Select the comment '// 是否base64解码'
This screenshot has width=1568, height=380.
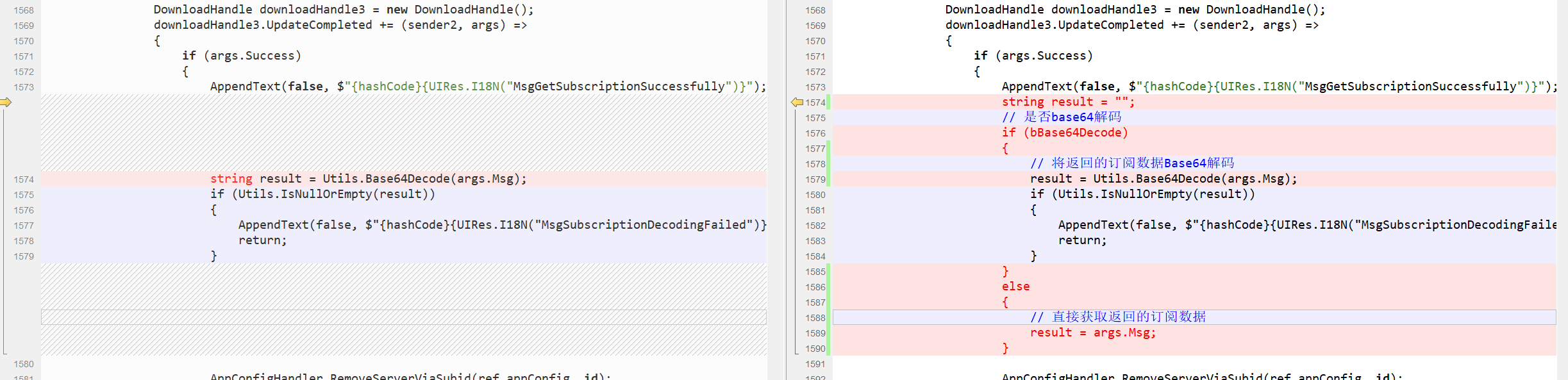tap(1062, 117)
